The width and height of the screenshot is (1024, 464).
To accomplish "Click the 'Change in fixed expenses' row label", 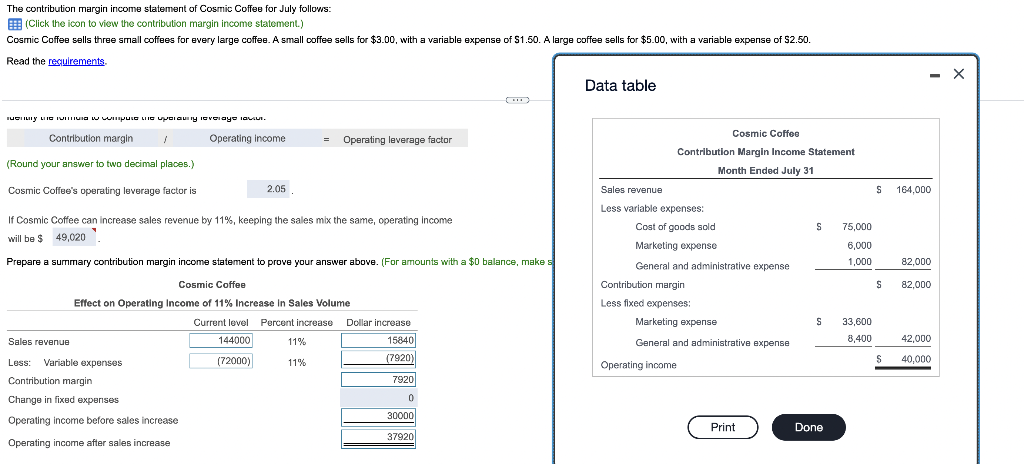I will [x=63, y=399].
